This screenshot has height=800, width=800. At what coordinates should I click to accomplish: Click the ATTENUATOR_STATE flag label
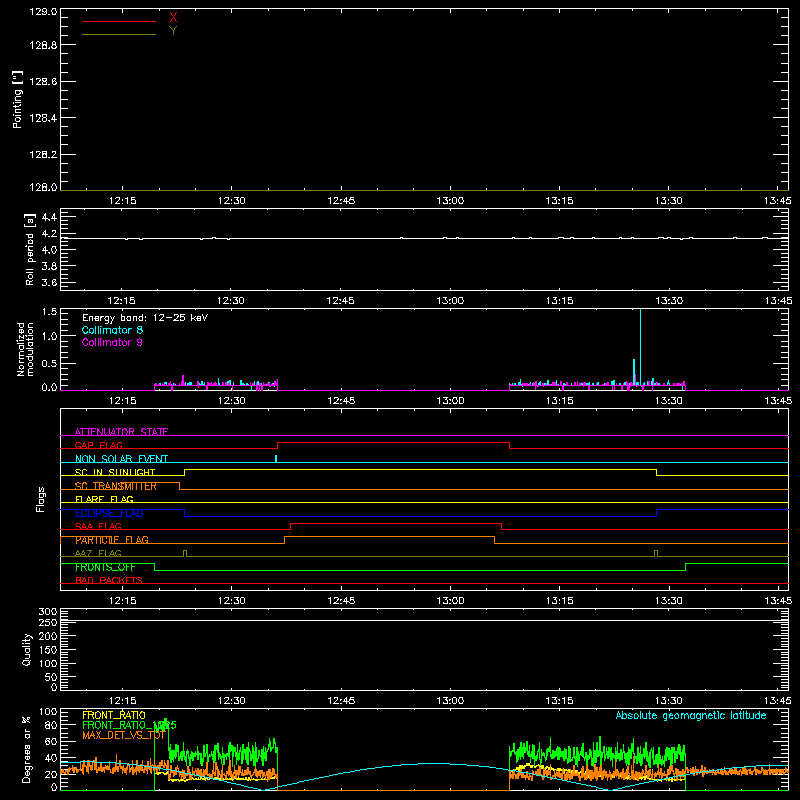click(x=121, y=432)
